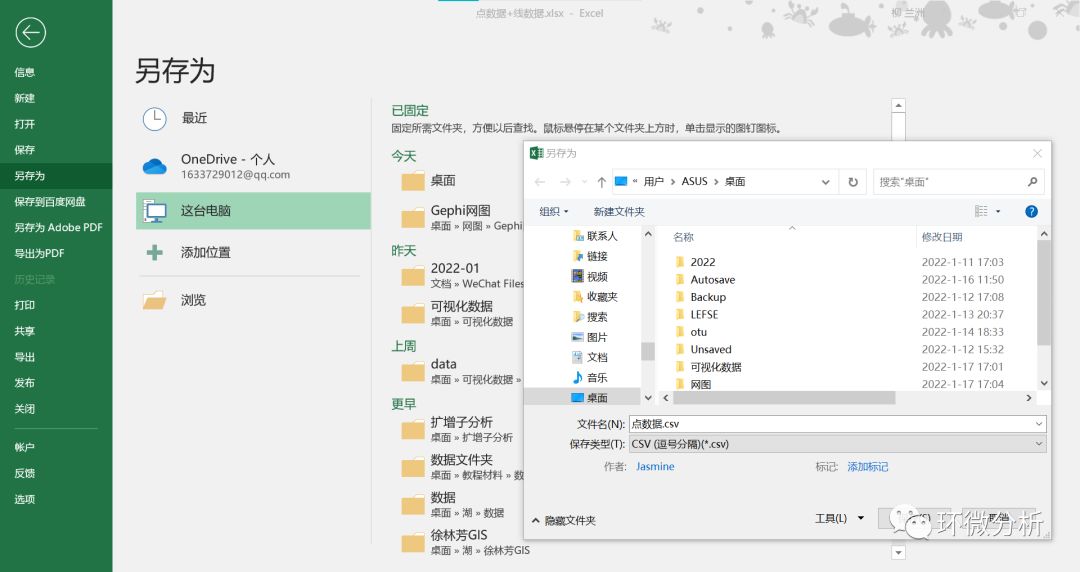Open the 打印 menu item
The height and width of the screenshot is (572, 1080).
point(25,305)
